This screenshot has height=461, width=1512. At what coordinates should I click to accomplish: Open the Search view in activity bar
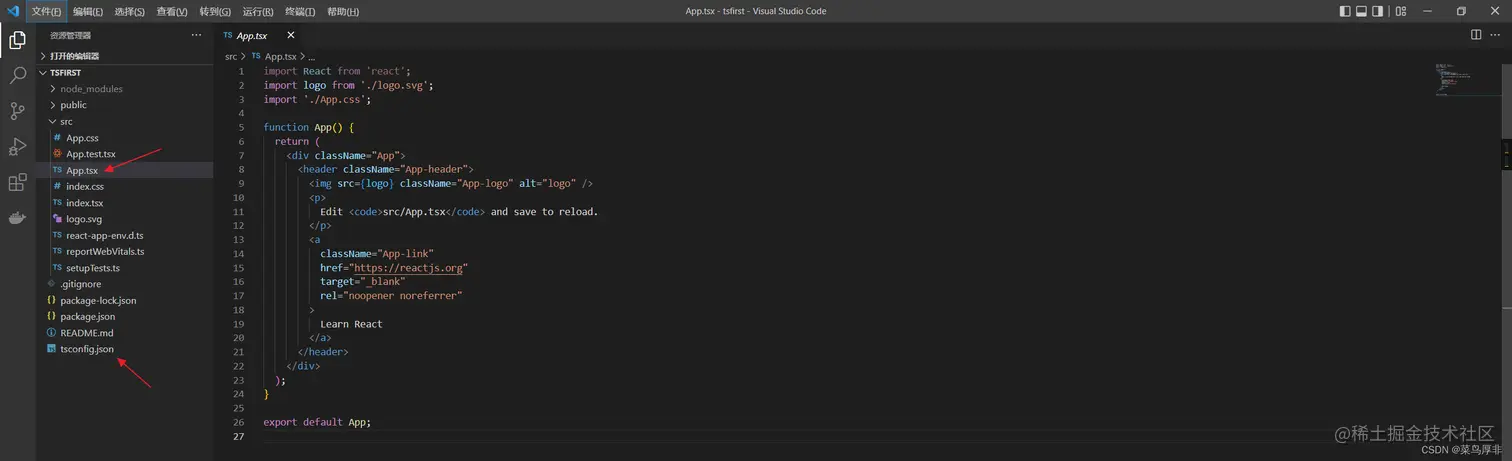pyautogui.click(x=17, y=75)
